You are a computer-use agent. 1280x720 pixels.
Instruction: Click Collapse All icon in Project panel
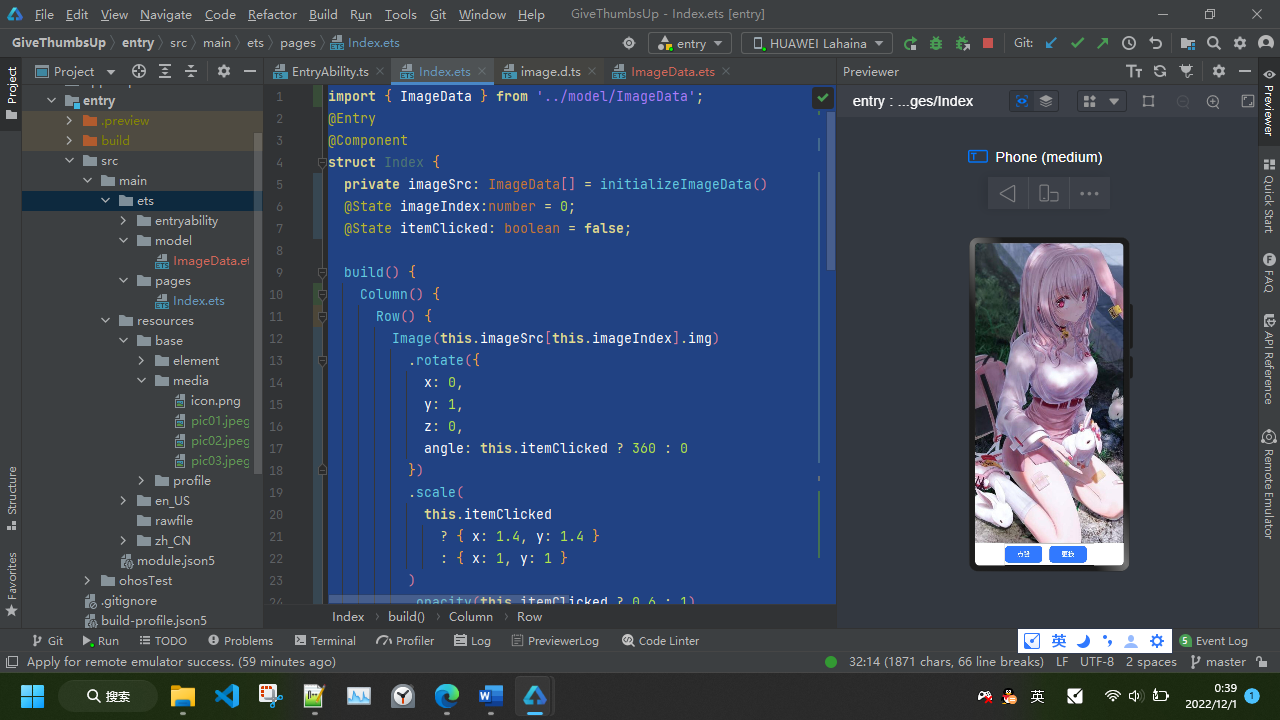coord(191,71)
